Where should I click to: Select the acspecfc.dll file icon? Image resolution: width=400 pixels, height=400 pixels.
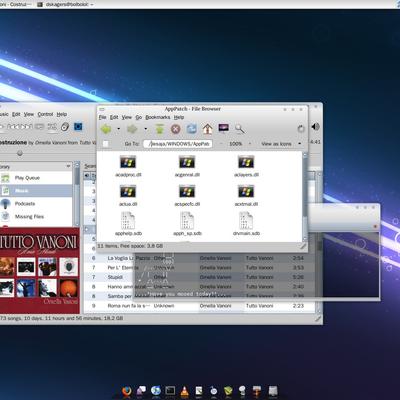tap(187, 192)
